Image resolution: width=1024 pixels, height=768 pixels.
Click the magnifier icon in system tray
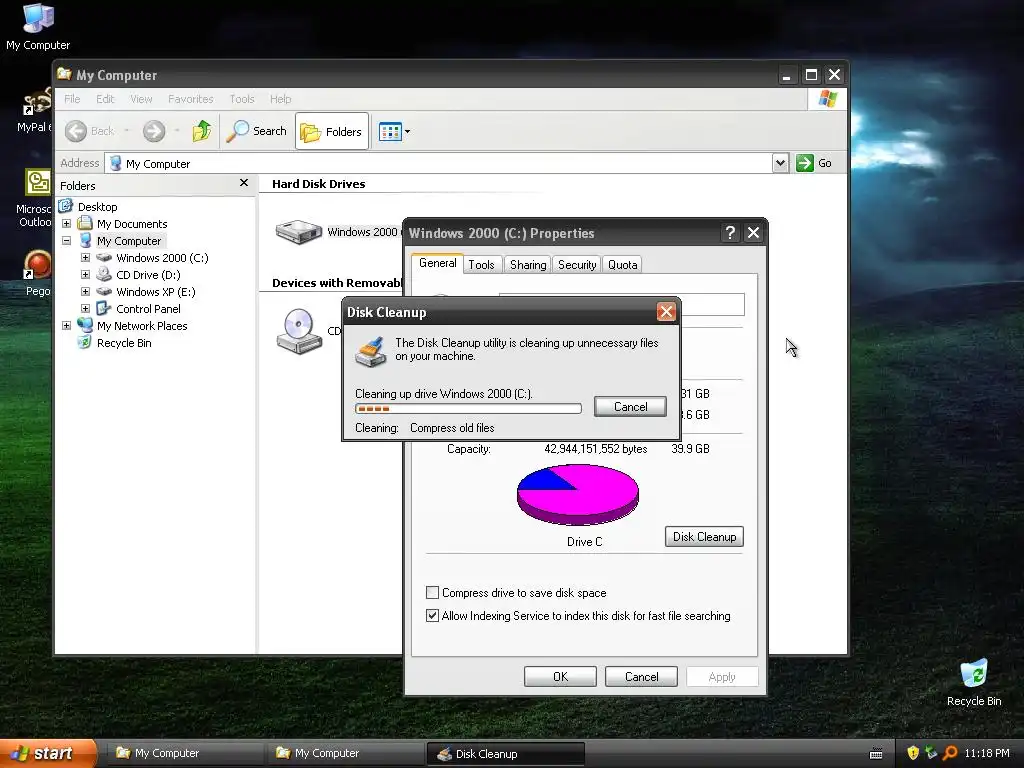(x=950, y=753)
